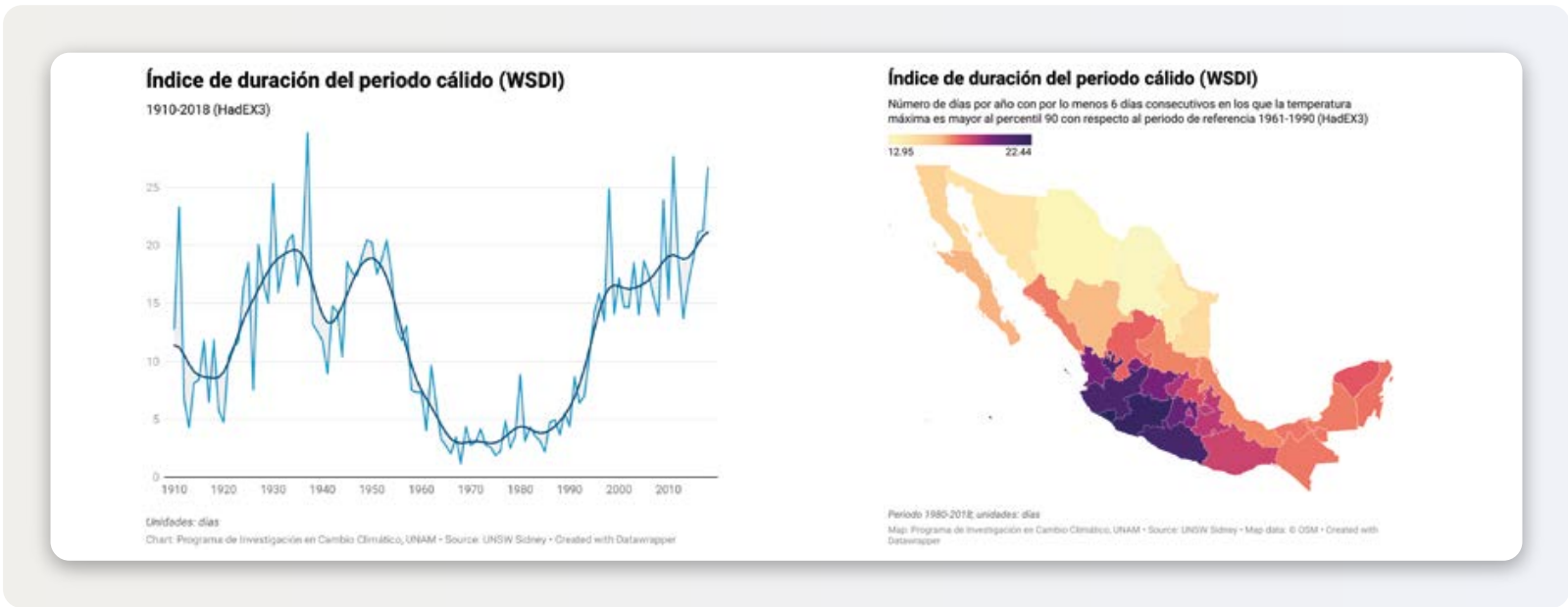This screenshot has width=1568, height=607.
Task: Select the 1970 tick on the x-axis
Action: tap(471, 489)
